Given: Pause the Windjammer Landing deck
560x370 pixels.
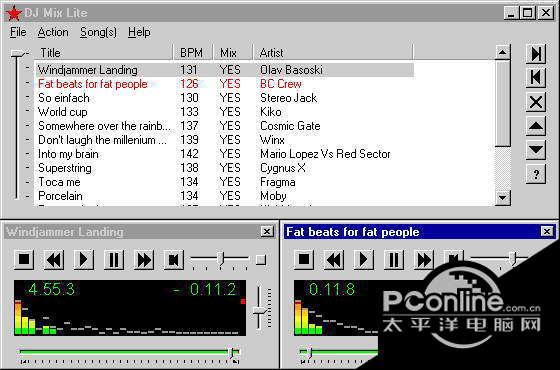Looking at the screenshot, I should (x=114, y=259).
